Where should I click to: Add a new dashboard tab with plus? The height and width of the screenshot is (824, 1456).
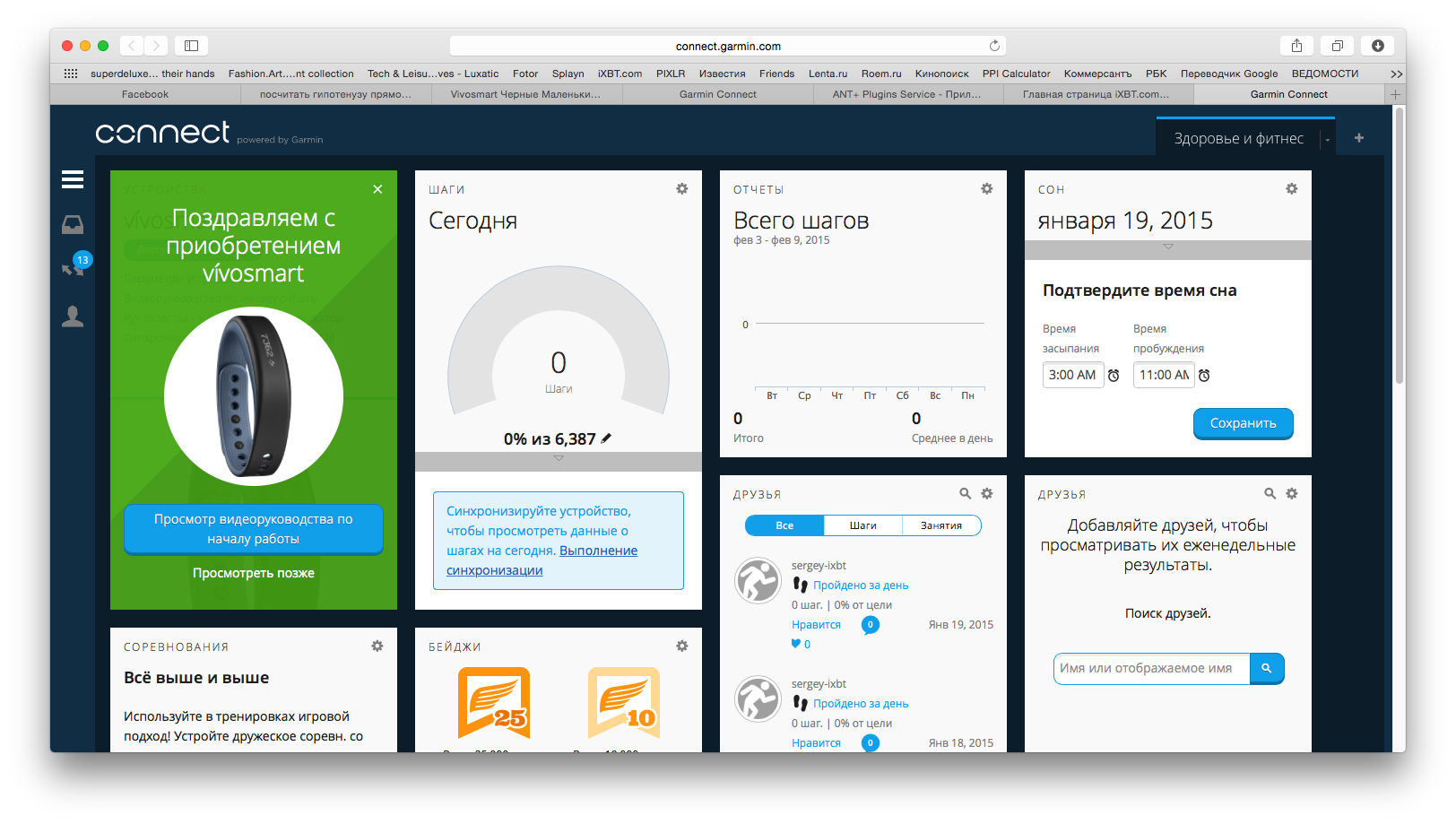pyautogui.click(x=1359, y=138)
